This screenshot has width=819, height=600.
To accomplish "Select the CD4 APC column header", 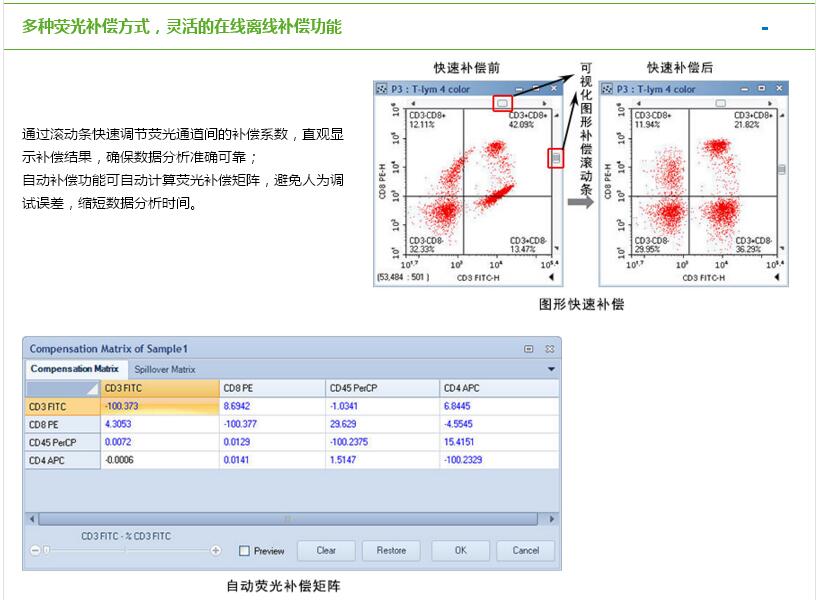I will coord(499,389).
